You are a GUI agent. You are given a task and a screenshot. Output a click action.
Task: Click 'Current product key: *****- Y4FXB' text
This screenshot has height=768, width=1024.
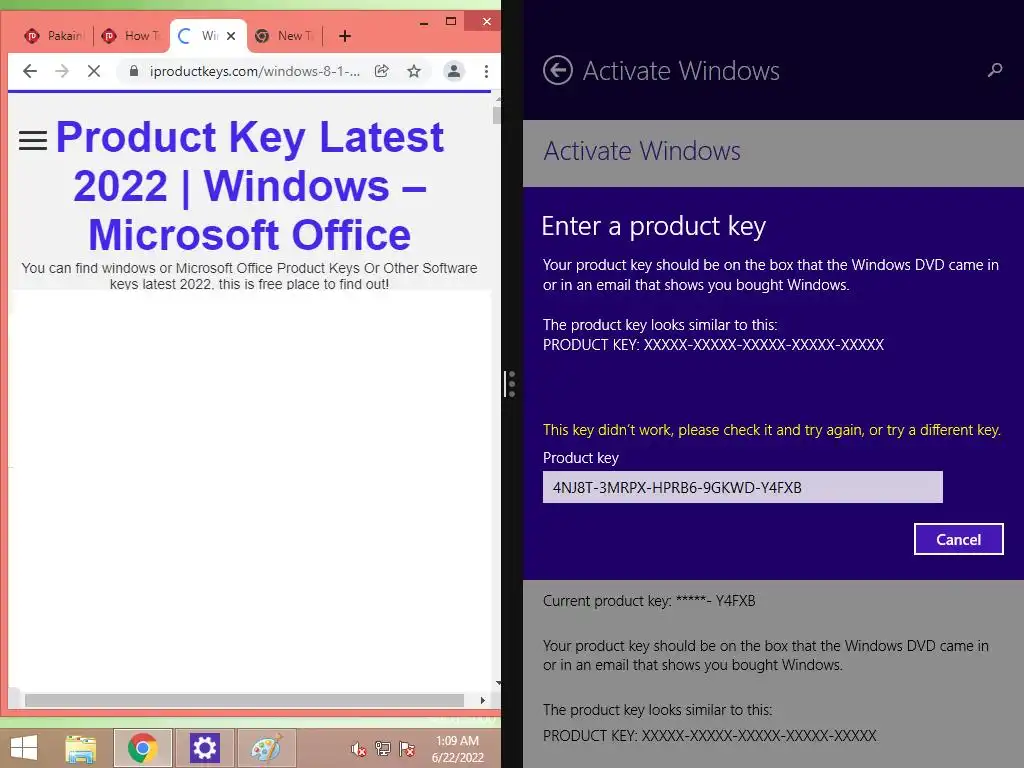tap(649, 601)
